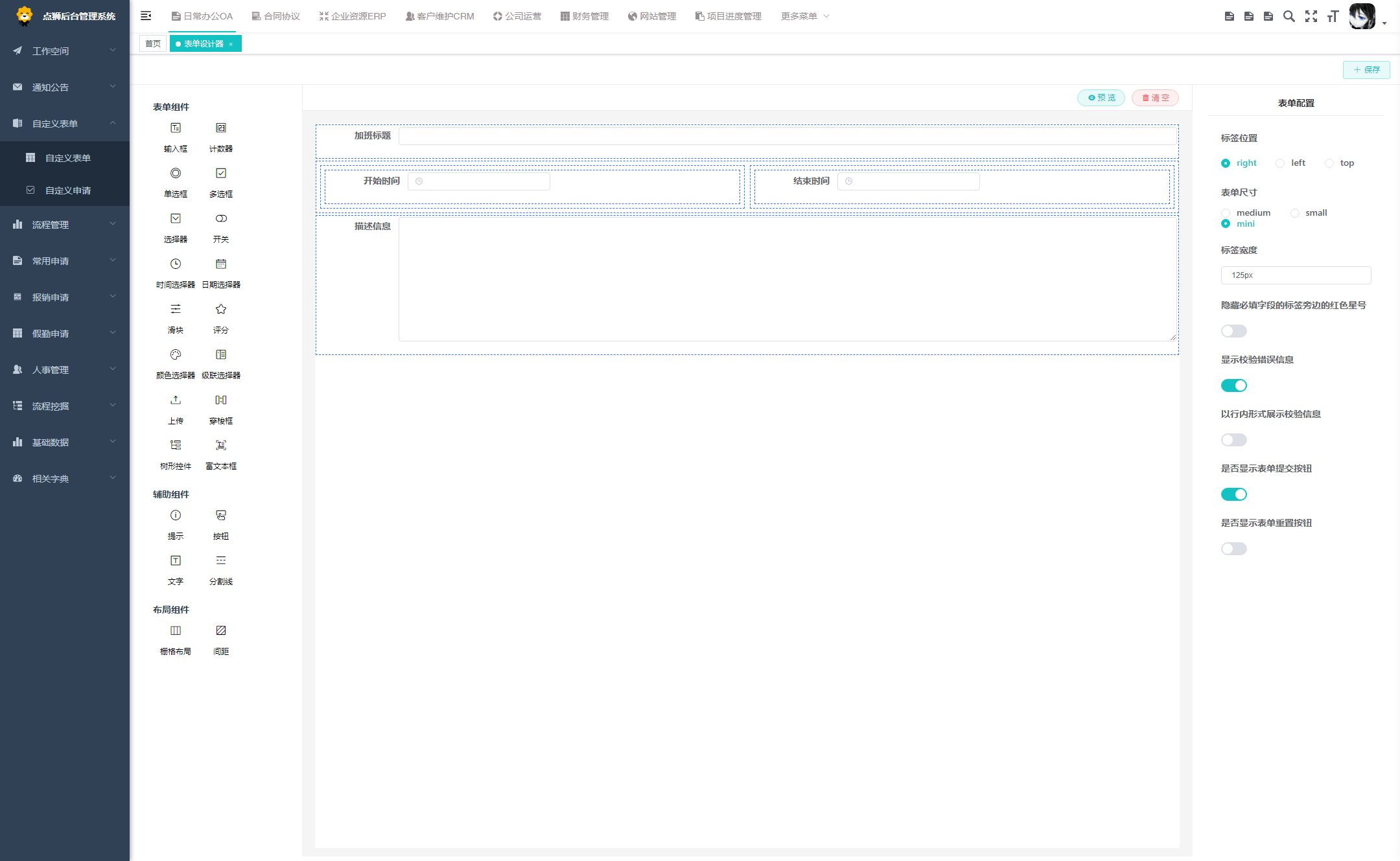Choose the 栅格布局 grid layout icon
The height and width of the screenshot is (861, 1400).
point(176,631)
